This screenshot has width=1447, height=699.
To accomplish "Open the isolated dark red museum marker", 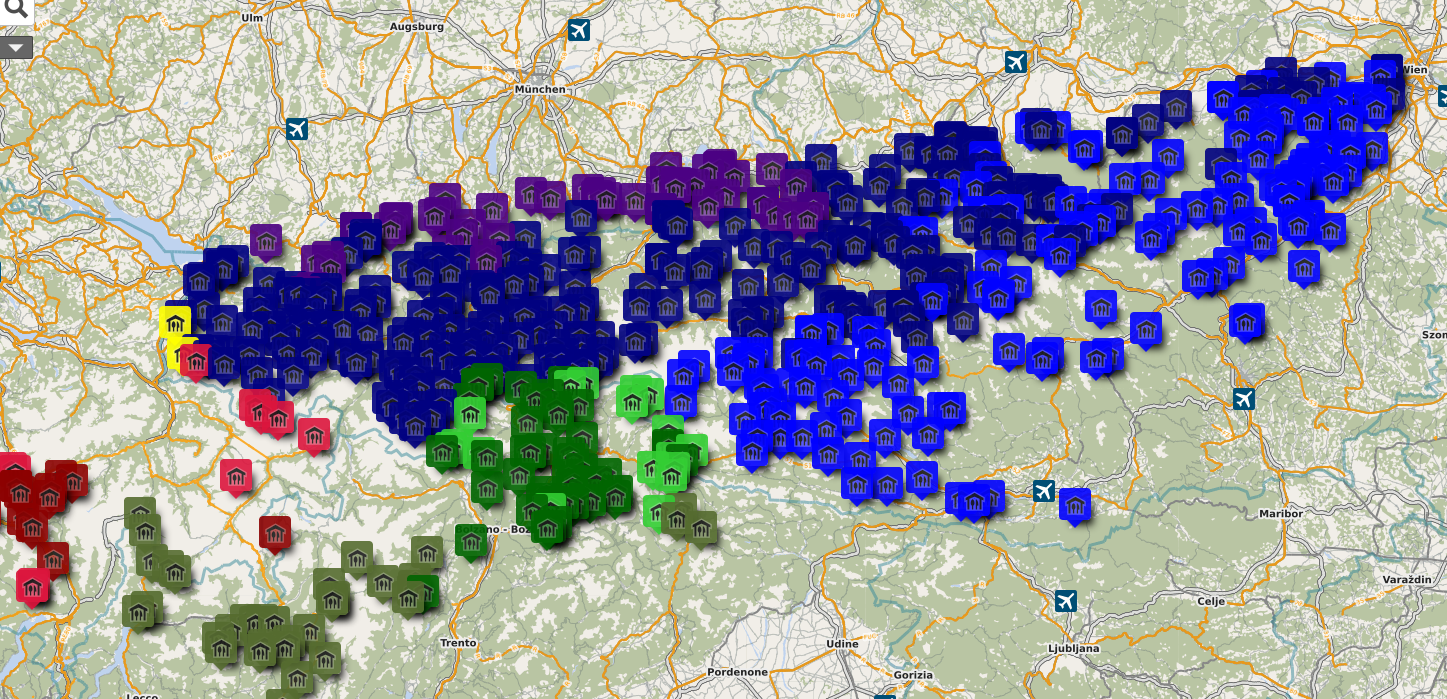I will pos(275,534).
